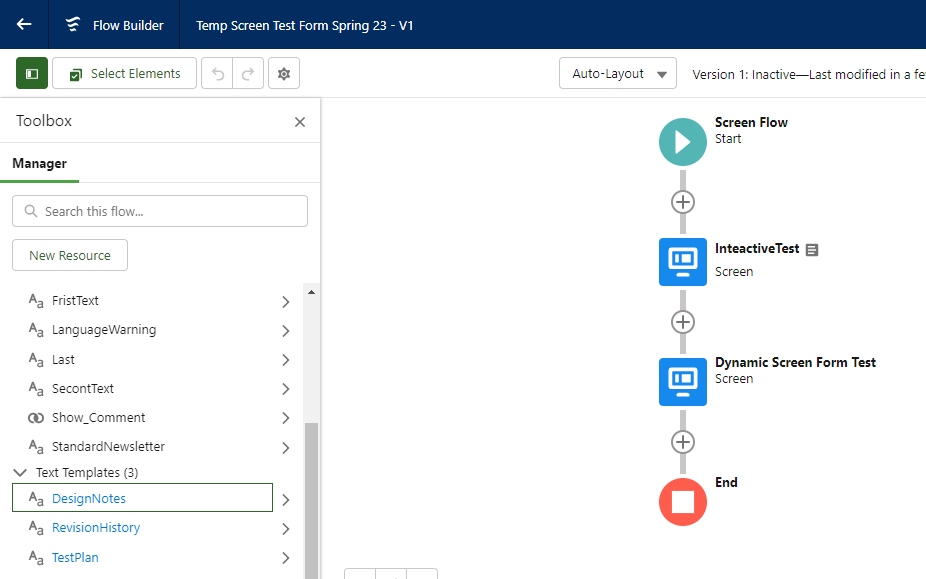Redo the last action
Viewport: 926px width, 579px height.
click(x=248, y=73)
